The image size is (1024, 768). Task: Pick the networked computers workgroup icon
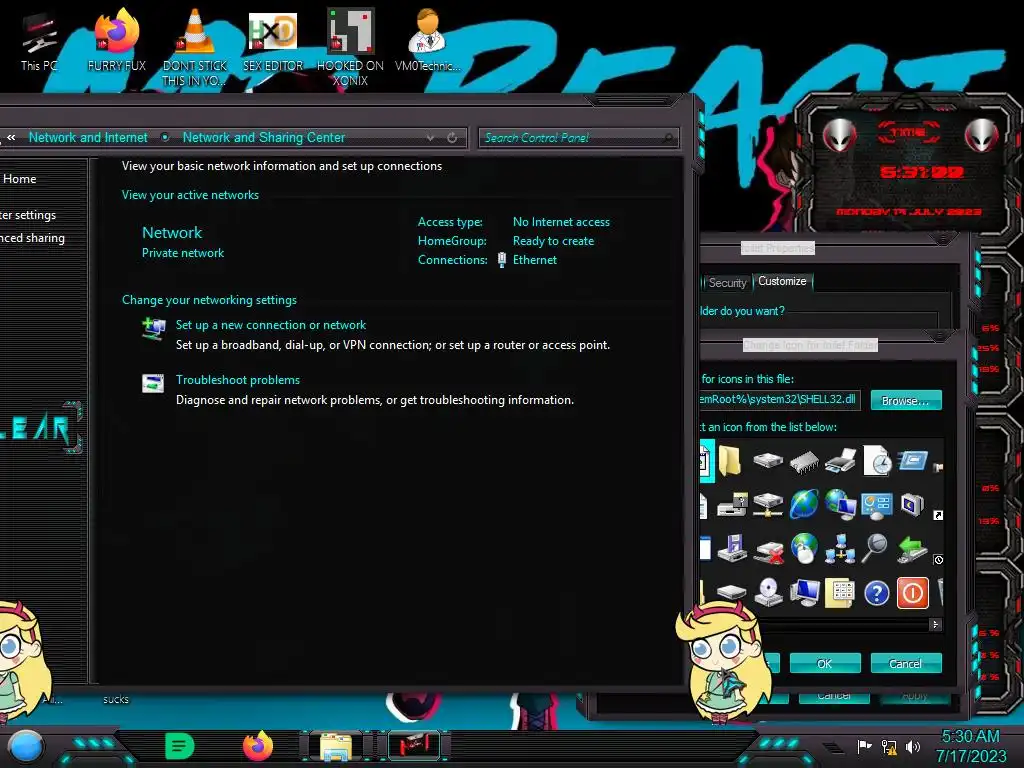(840, 549)
